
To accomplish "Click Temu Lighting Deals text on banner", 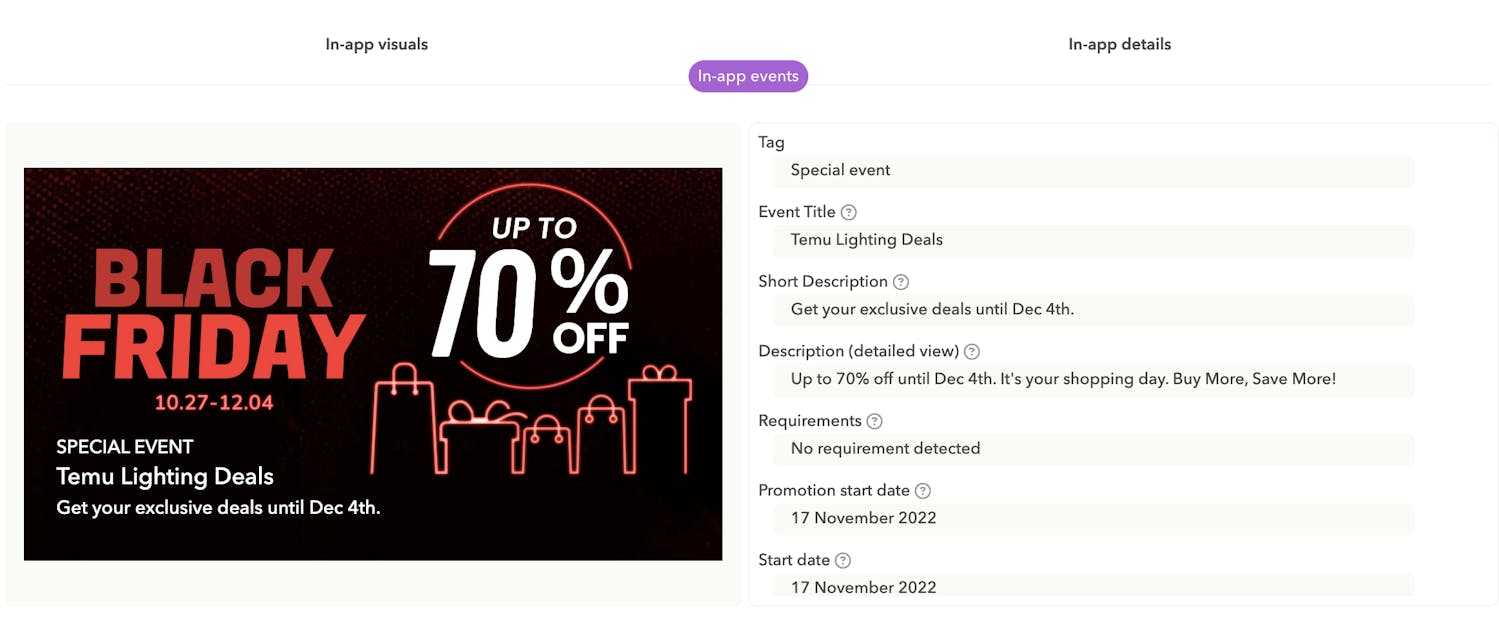I will (165, 477).
